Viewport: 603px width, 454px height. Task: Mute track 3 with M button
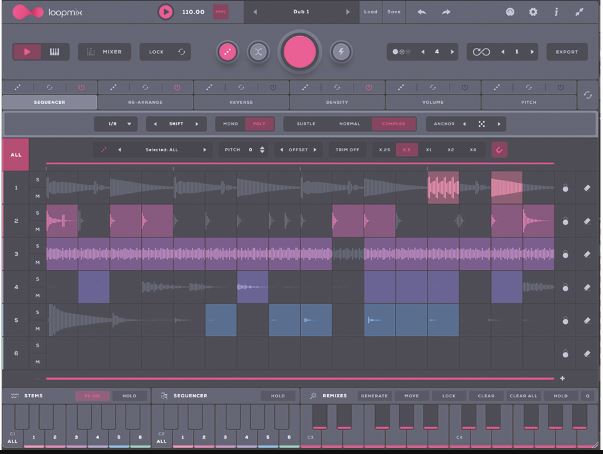click(x=38, y=263)
